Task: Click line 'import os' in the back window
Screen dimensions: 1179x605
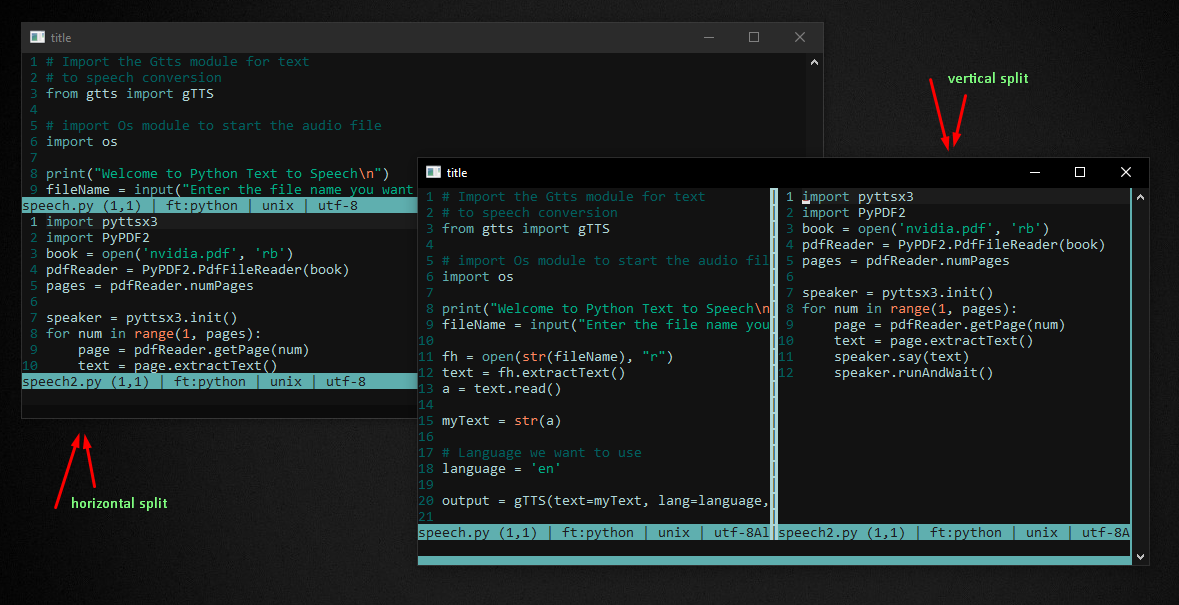Action: tap(82, 141)
